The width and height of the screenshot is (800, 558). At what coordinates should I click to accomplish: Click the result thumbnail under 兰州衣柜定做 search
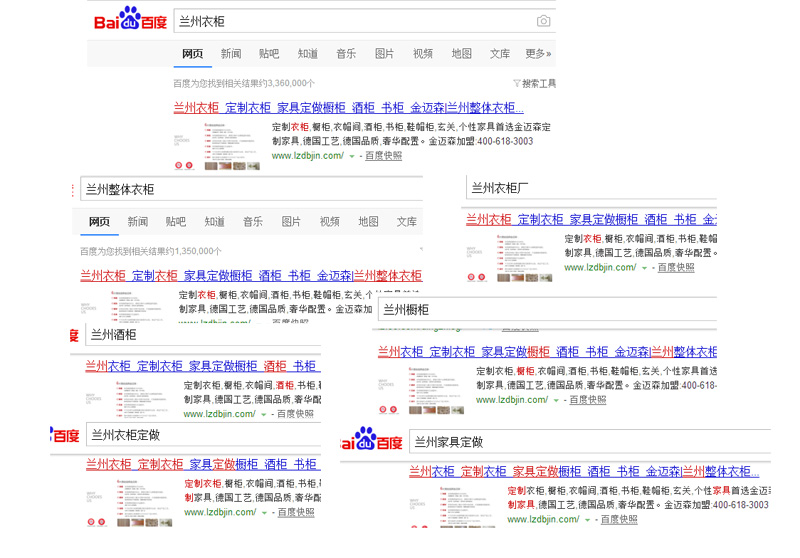tap(130, 502)
